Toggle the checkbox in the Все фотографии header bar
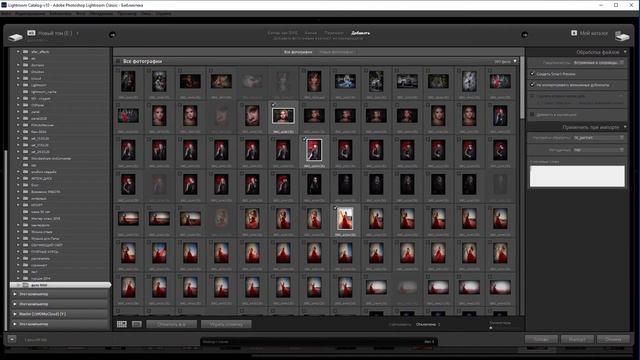 pyautogui.click(x=118, y=61)
